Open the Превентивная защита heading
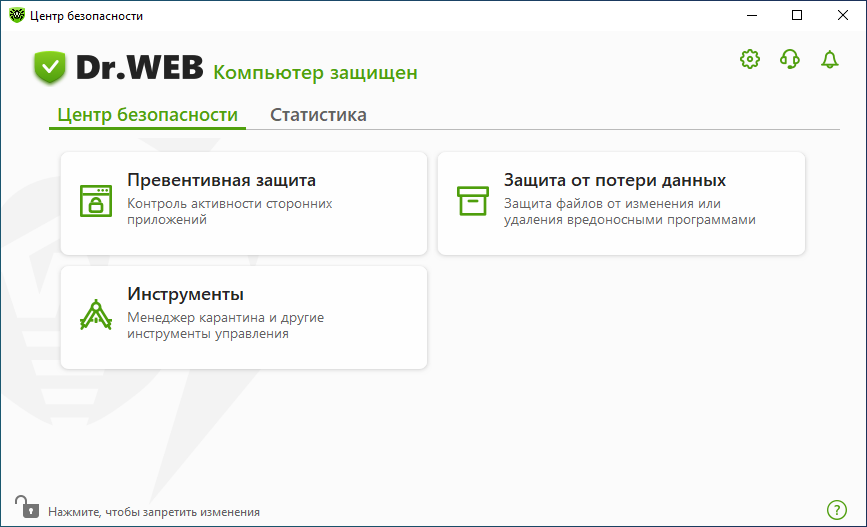The image size is (867, 527). pos(222,180)
